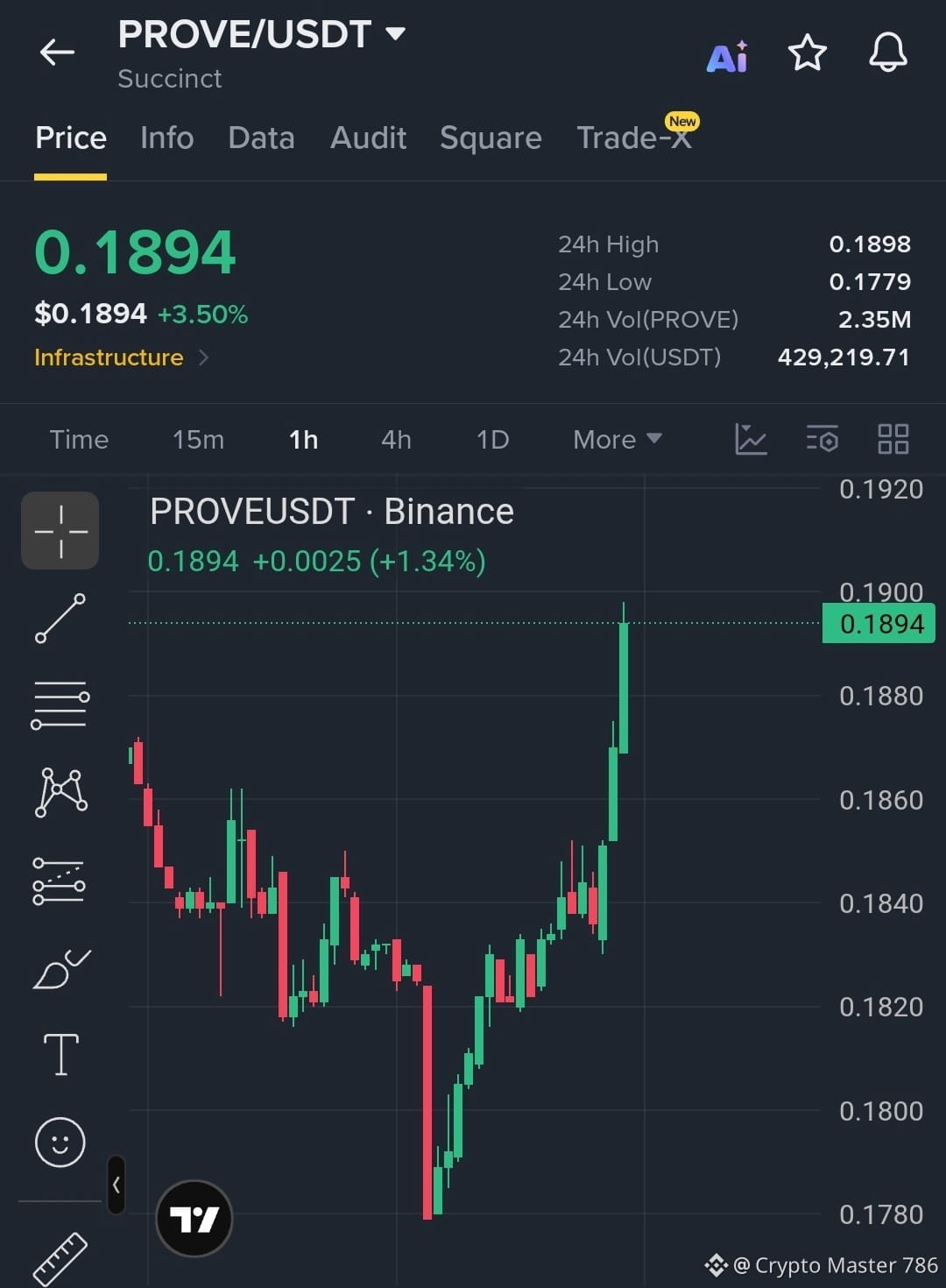Open the emoji sticker tool
The image size is (946, 1288).
click(60, 1143)
